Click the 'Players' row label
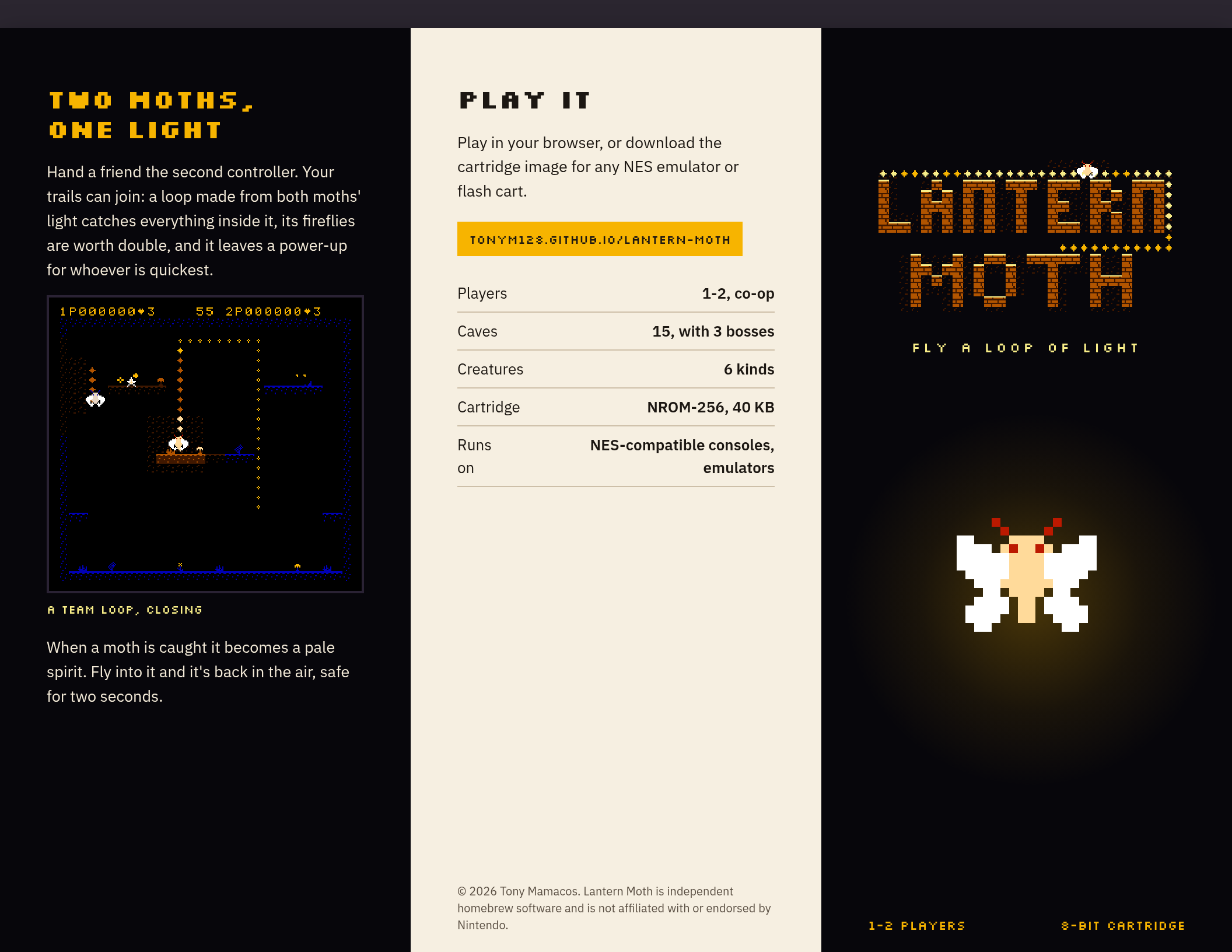Image resolution: width=1232 pixels, height=952 pixels. point(482,293)
